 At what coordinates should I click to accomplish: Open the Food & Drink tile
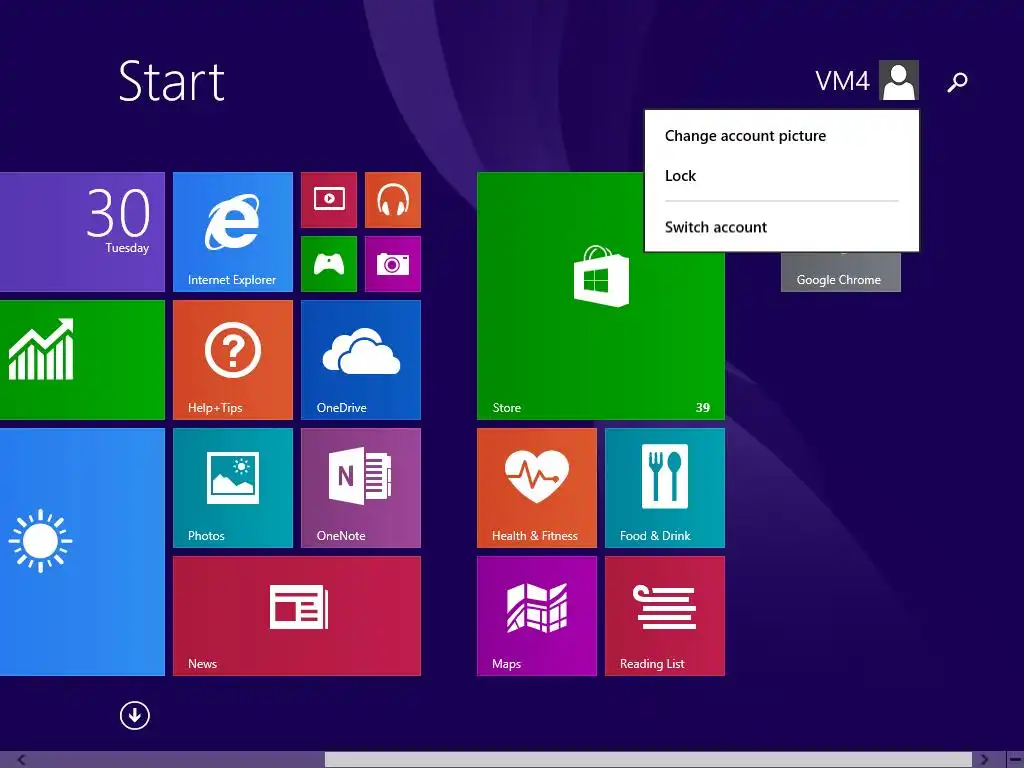point(665,488)
